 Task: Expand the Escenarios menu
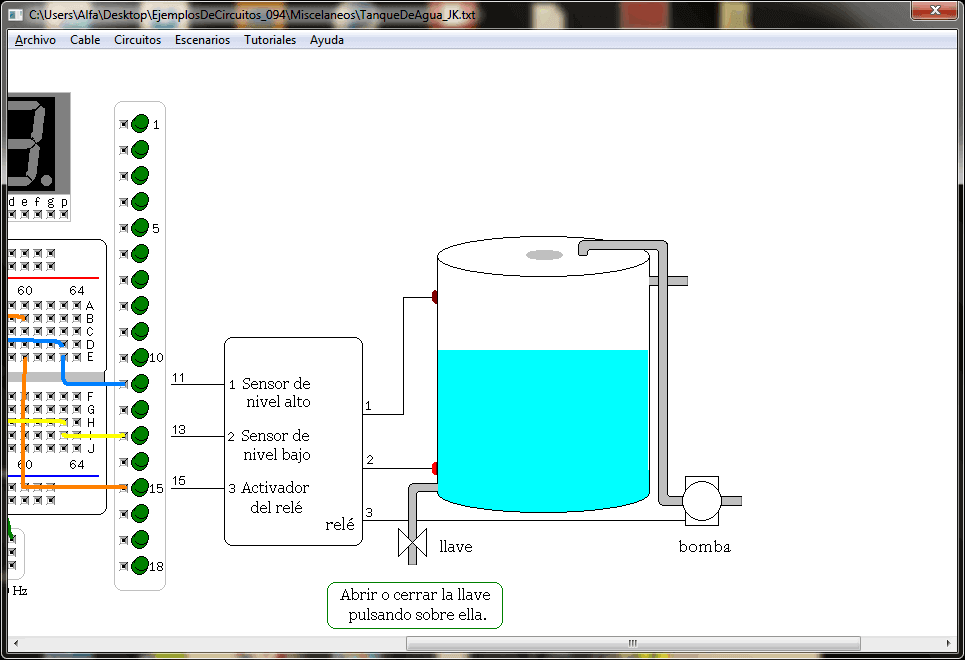pos(202,40)
